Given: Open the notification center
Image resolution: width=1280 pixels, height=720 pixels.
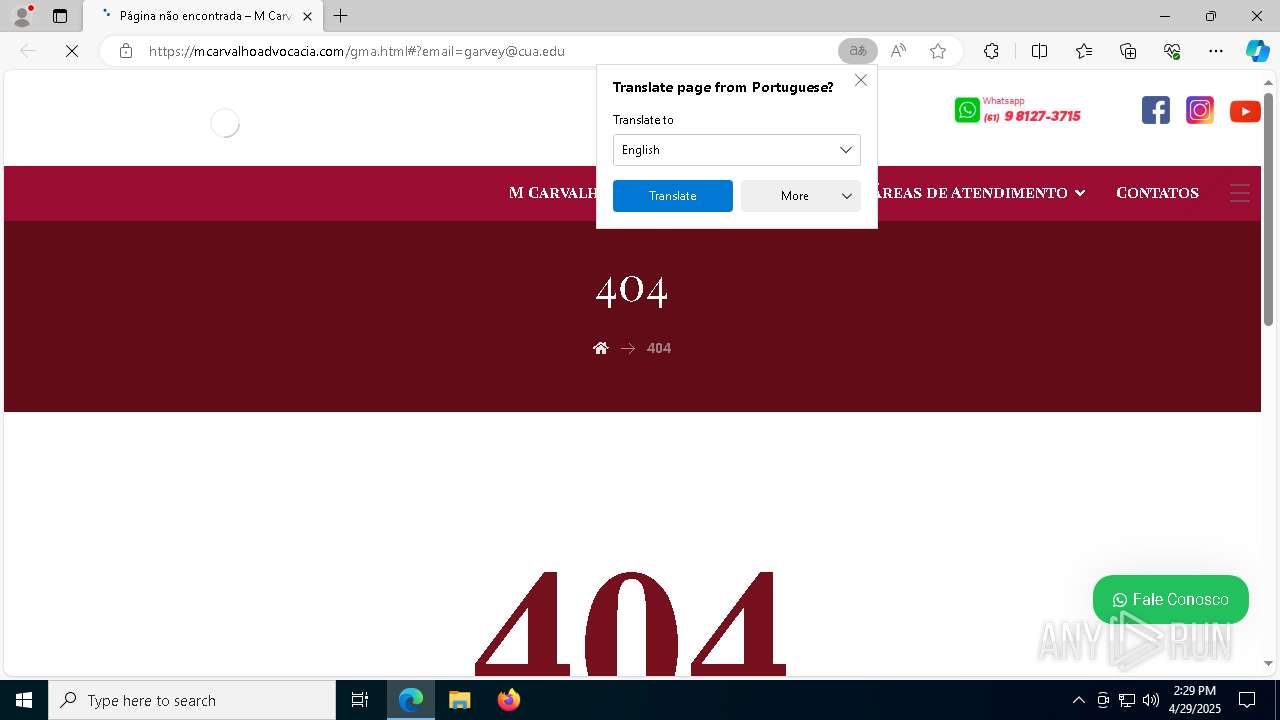Looking at the screenshot, I should pos(1247,700).
